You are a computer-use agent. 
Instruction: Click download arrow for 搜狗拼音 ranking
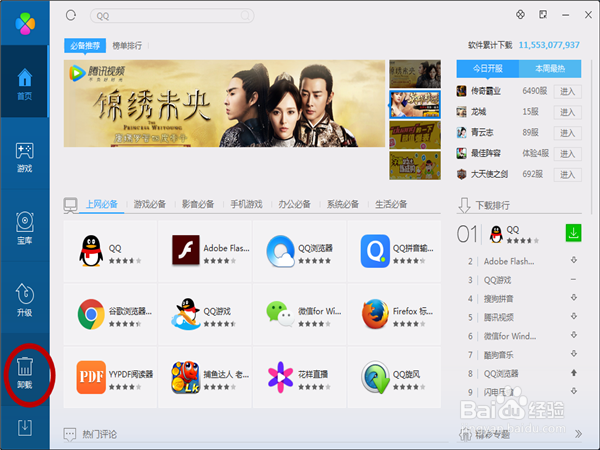click(x=574, y=298)
